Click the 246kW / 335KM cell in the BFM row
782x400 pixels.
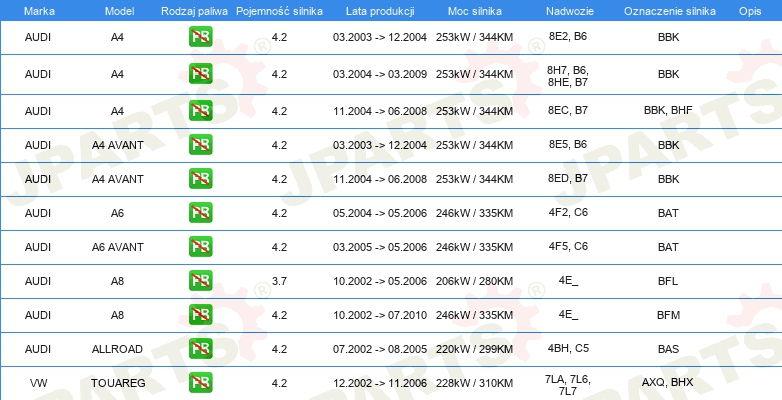tap(474, 315)
